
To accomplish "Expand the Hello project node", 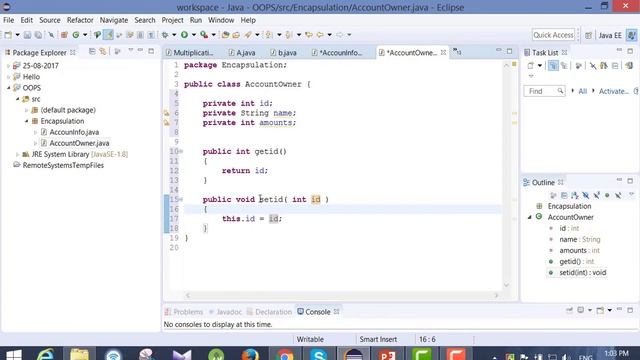I will tap(9, 77).
